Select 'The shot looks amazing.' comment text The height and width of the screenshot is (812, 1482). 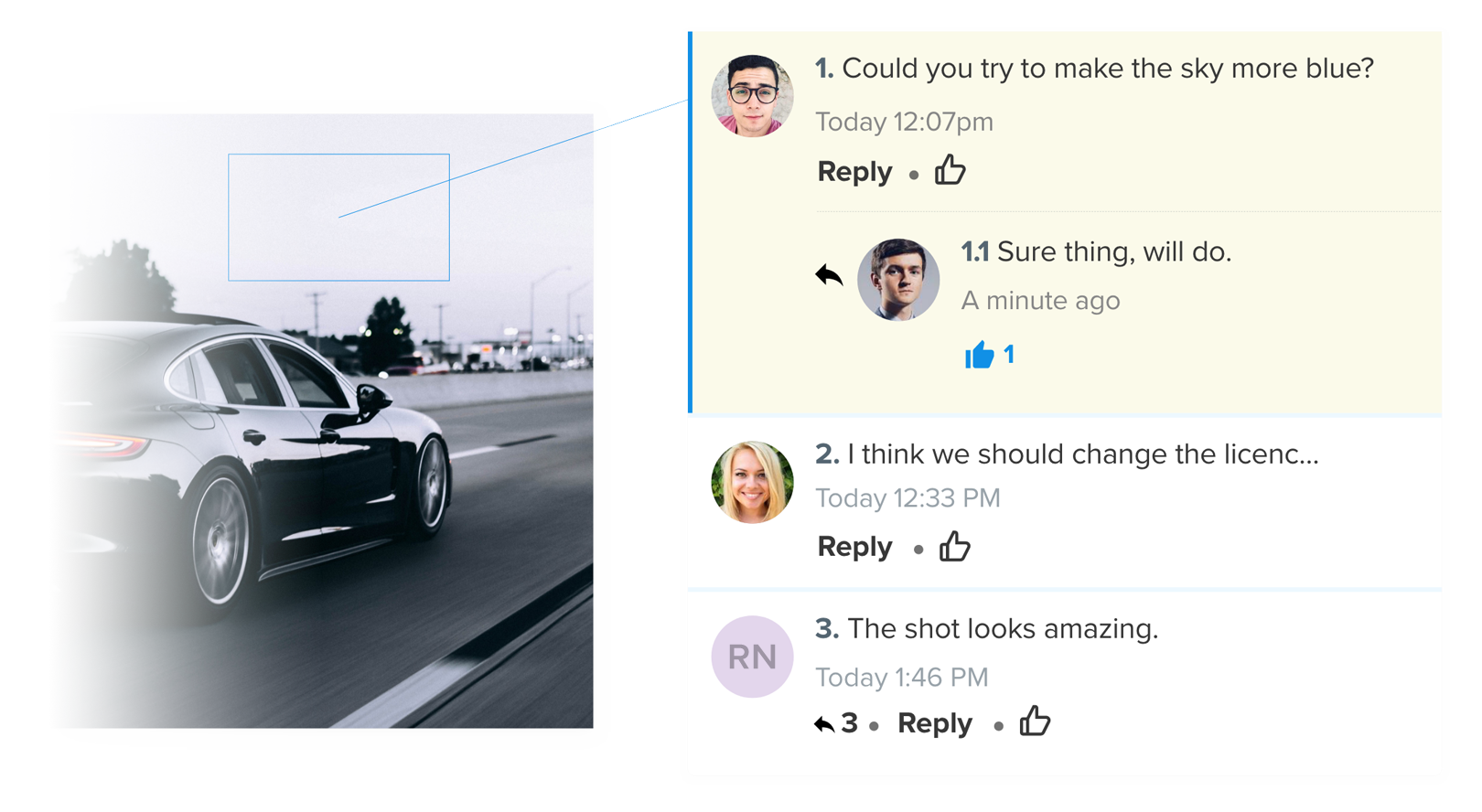(1002, 629)
